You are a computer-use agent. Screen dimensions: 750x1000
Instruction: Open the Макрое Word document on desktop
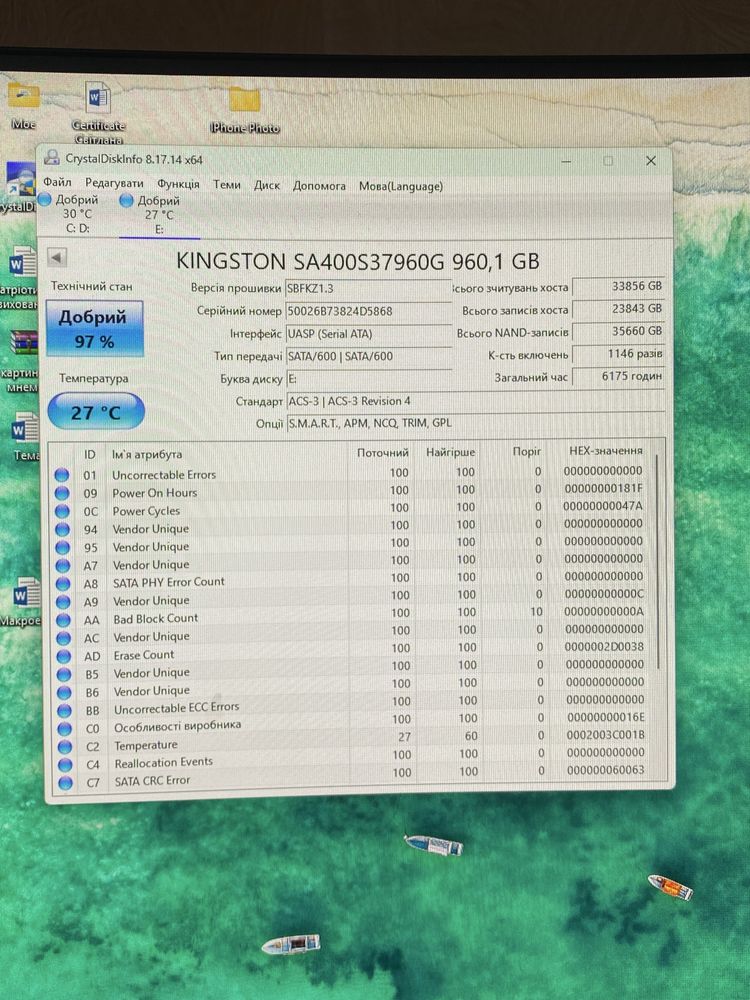point(22,602)
